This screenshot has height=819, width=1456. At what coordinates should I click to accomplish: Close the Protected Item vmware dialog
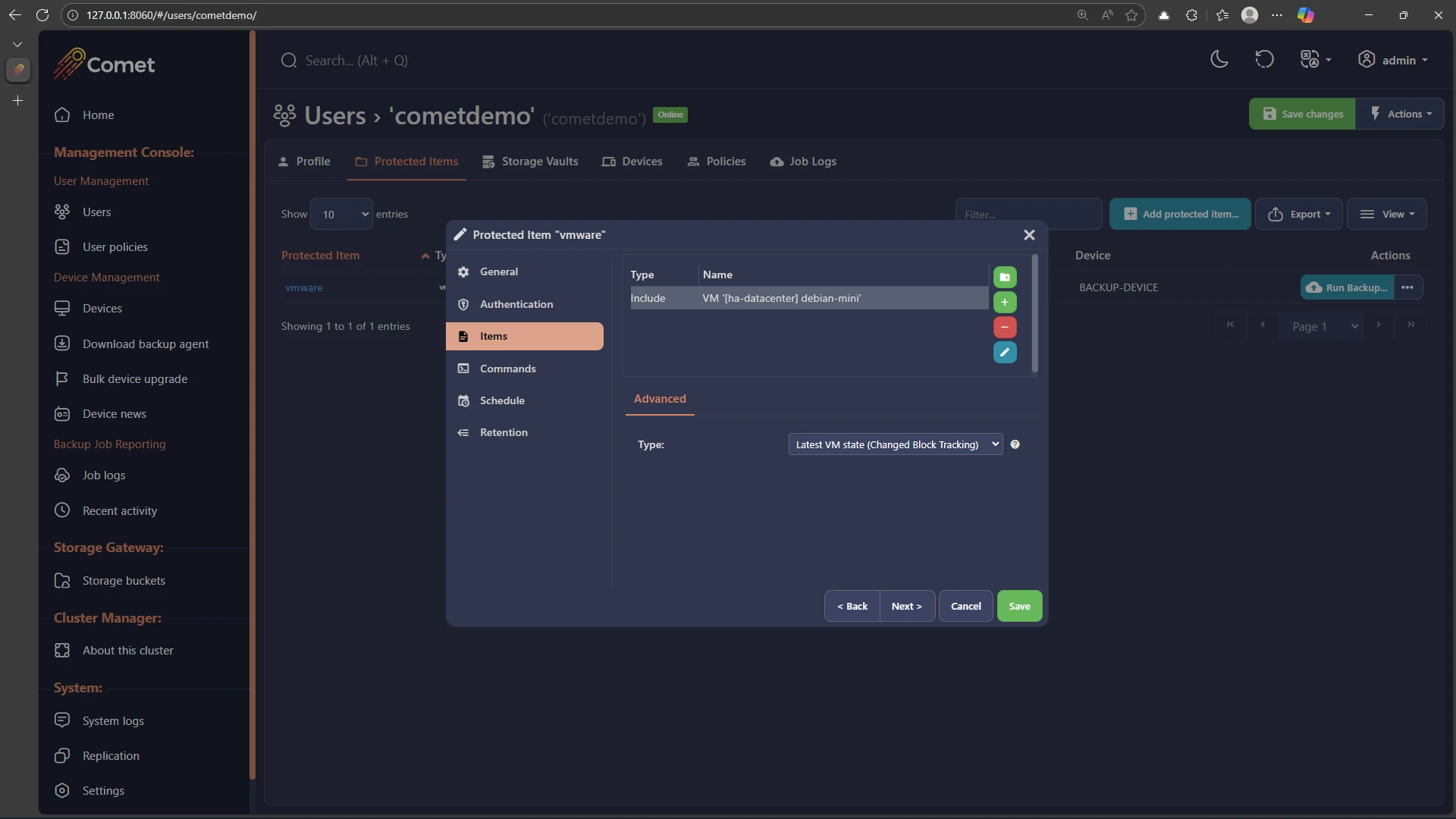pyautogui.click(x=1029, y=235)
